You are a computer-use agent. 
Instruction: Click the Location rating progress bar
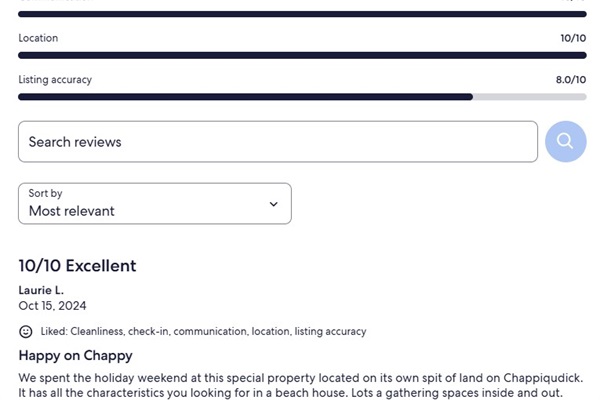302,55
